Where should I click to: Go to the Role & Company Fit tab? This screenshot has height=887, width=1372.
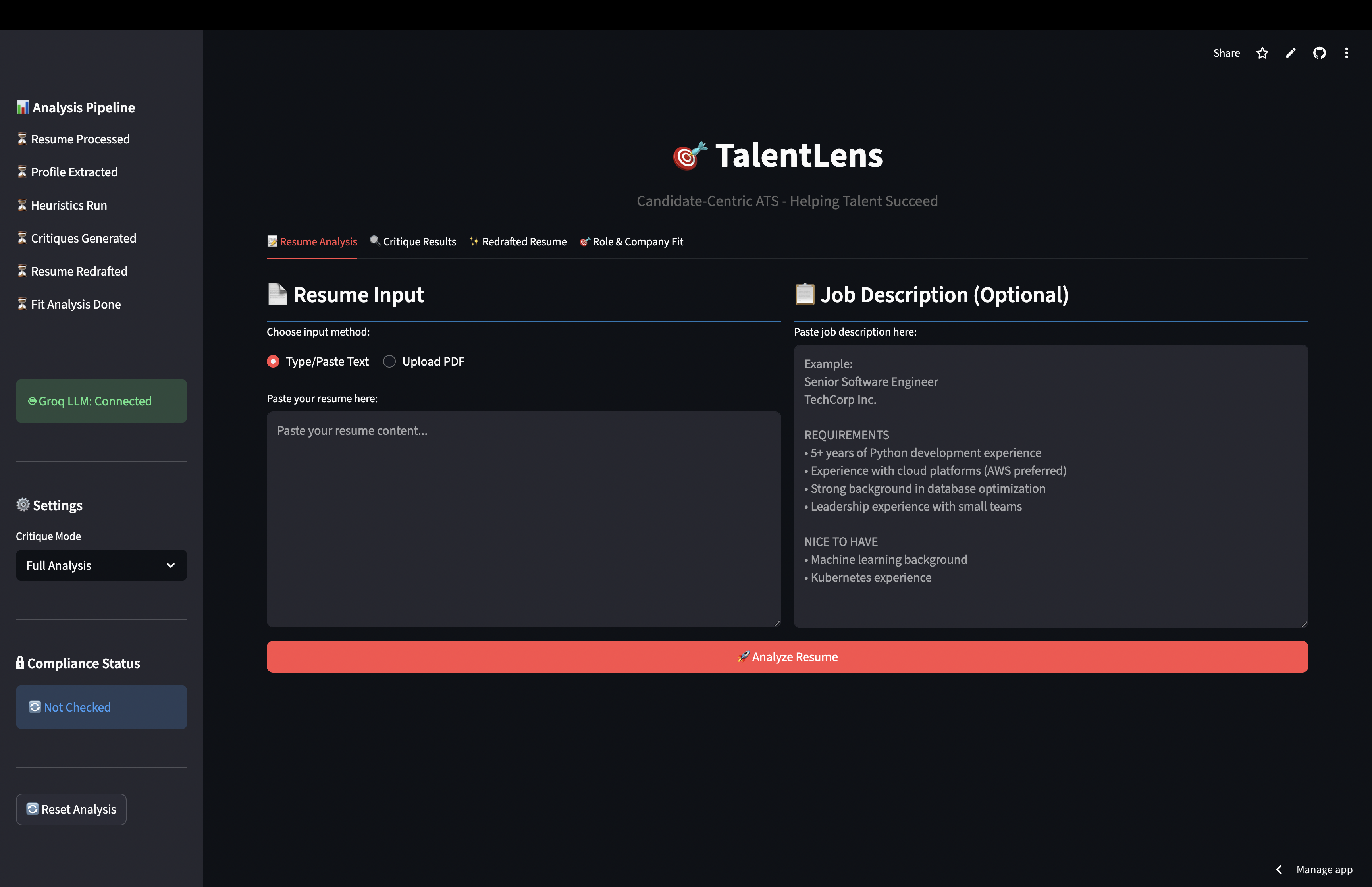coord(632,242)
